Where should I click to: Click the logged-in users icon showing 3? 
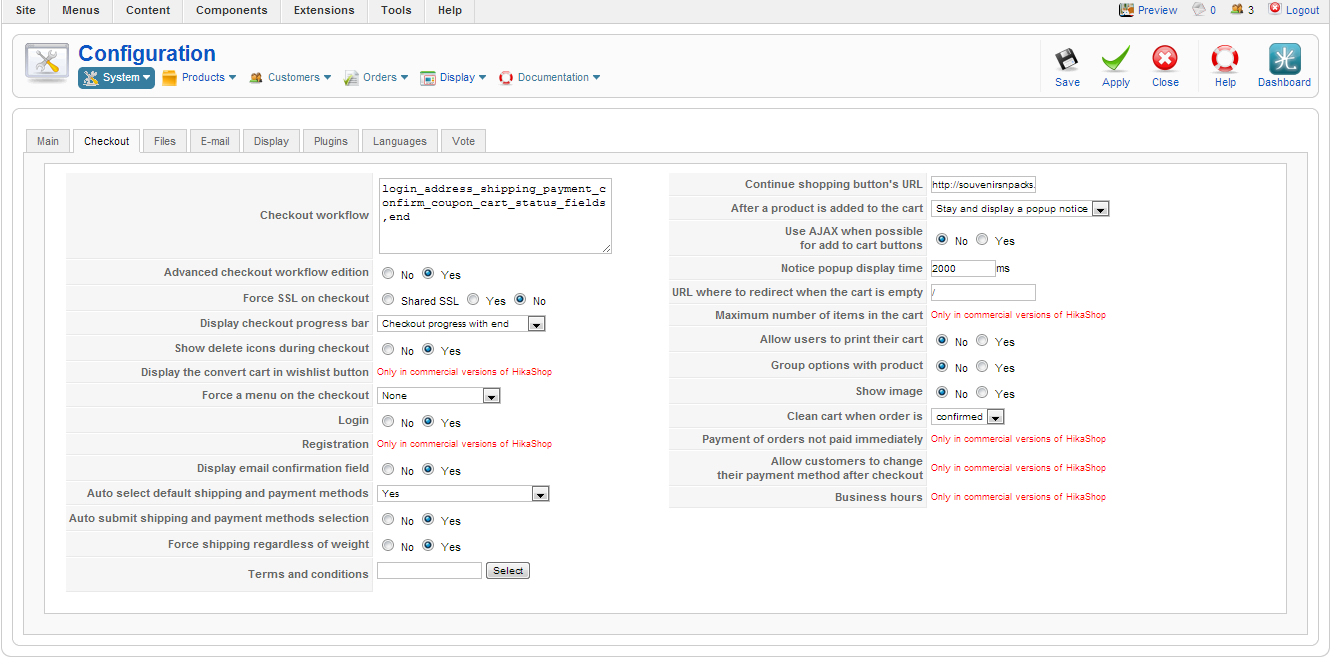(x=1237, y=9)
